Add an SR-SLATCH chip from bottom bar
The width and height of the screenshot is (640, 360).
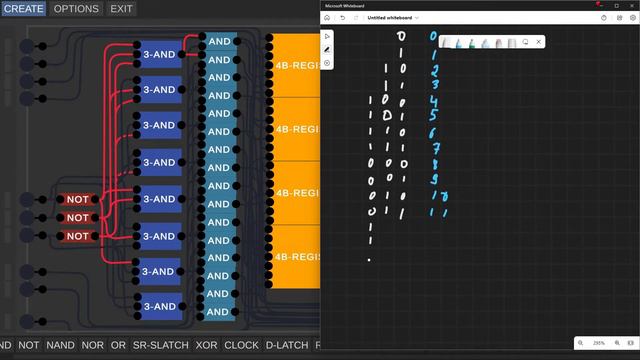[161, 345]
